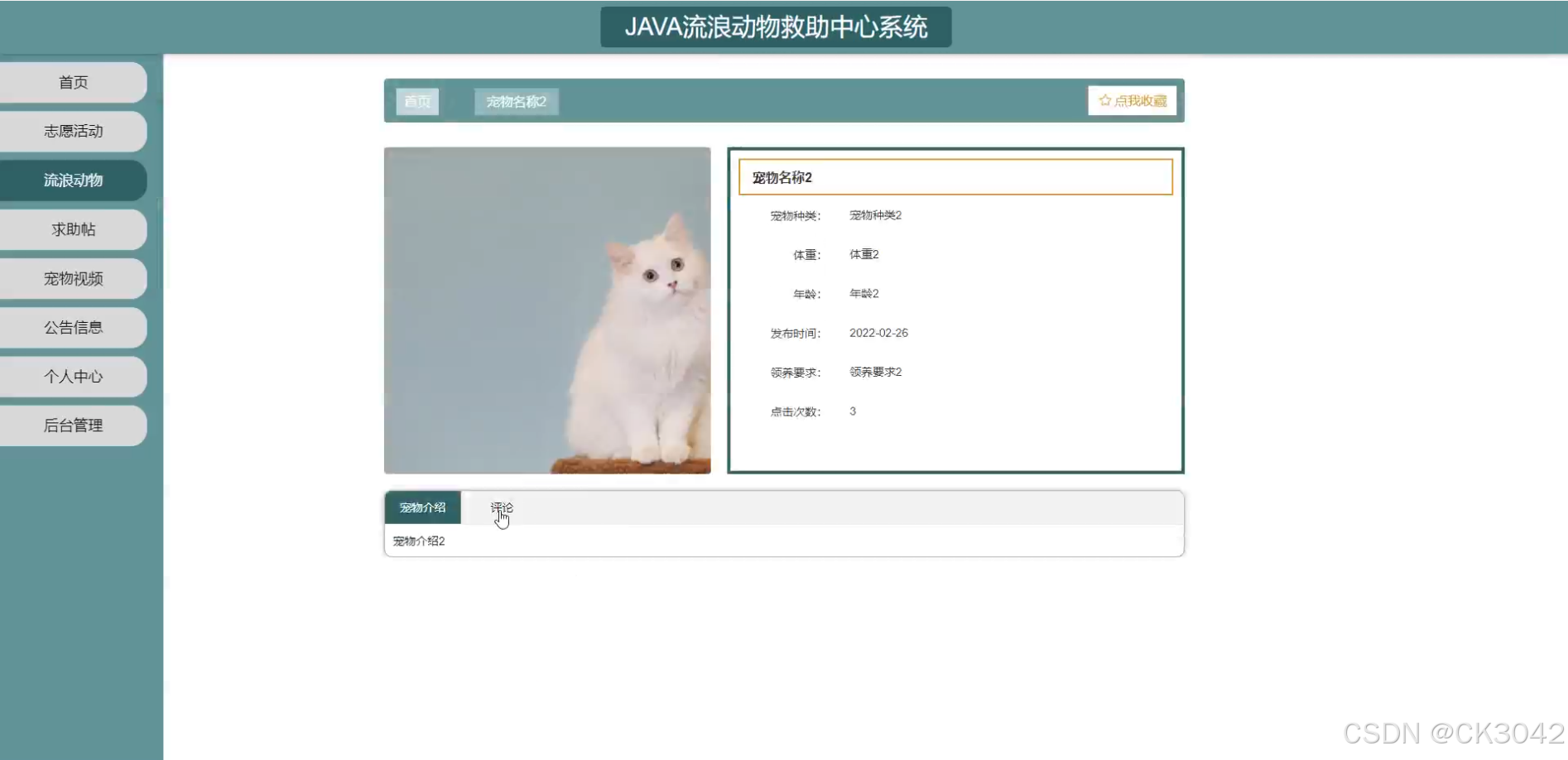Image resolution: width=1568 pixels, height=760 pixels.
Task: Go to 个人中心 personal center
Action: [73, 376]
